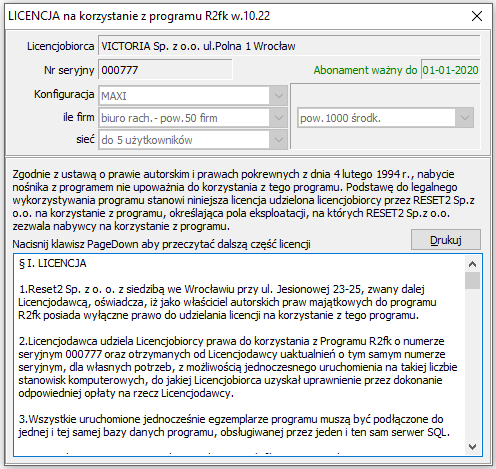
Task: Close the LICENCJA dialog window
Action: 477,16
